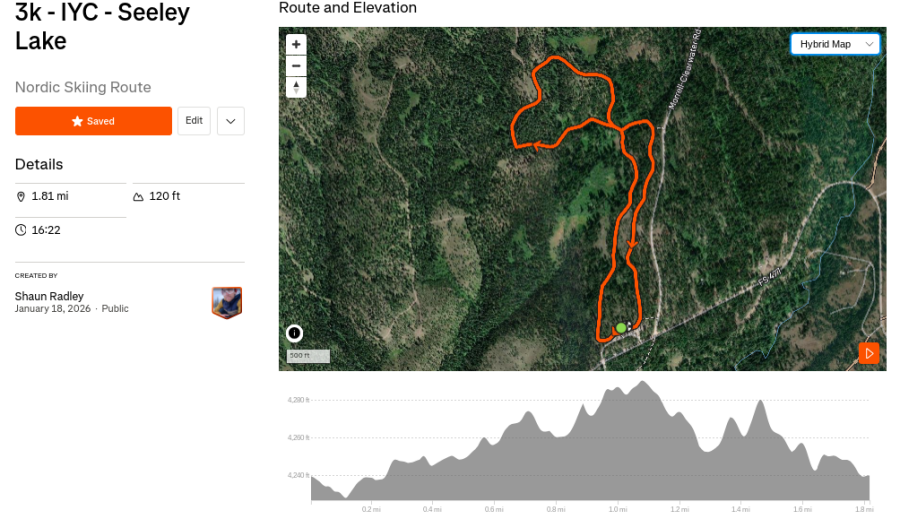Open the creator's avatar thumbnail
900x519 pixels.
coord(227,302)
